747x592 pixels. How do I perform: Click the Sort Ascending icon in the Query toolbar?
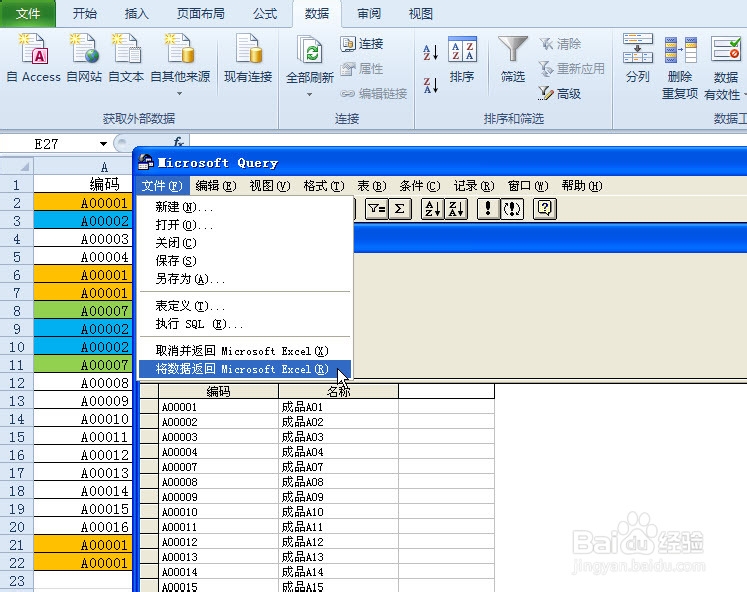(433, 209)
